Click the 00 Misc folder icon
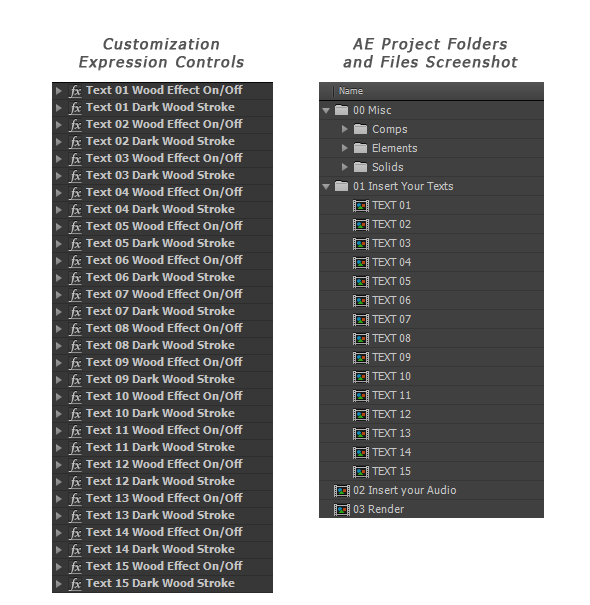Image resolution: width=590 pixels, height=605 pixels. (341, 110)
